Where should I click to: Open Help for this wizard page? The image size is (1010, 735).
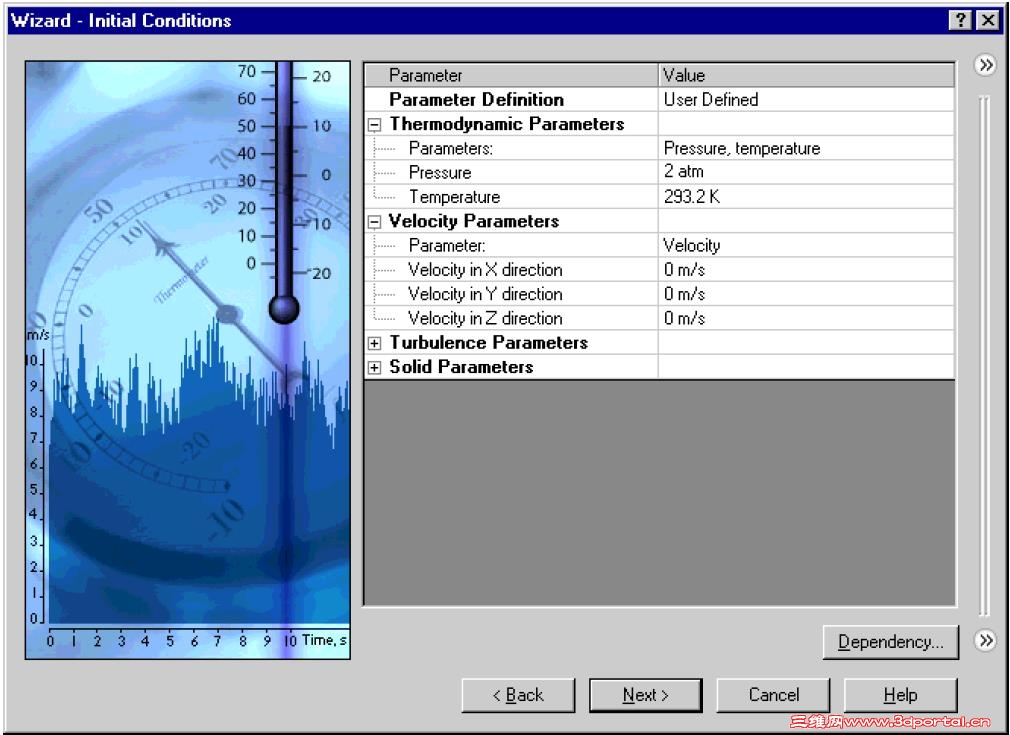pos(901,694)
